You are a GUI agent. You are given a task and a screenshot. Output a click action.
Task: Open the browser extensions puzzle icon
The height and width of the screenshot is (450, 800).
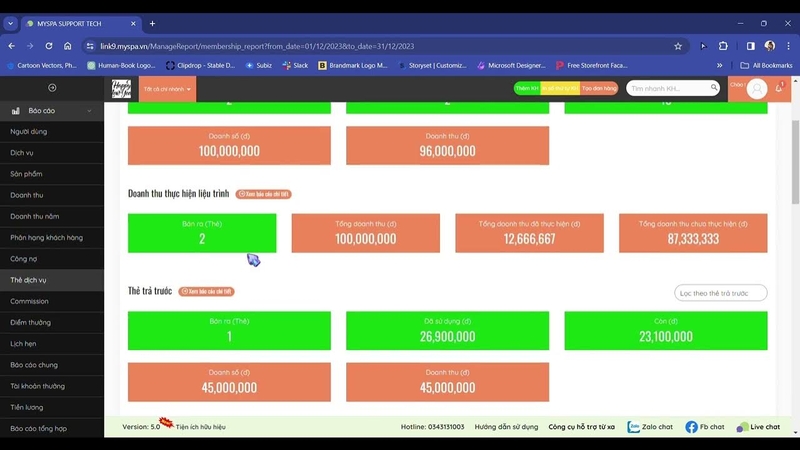(x=723, y=46)
